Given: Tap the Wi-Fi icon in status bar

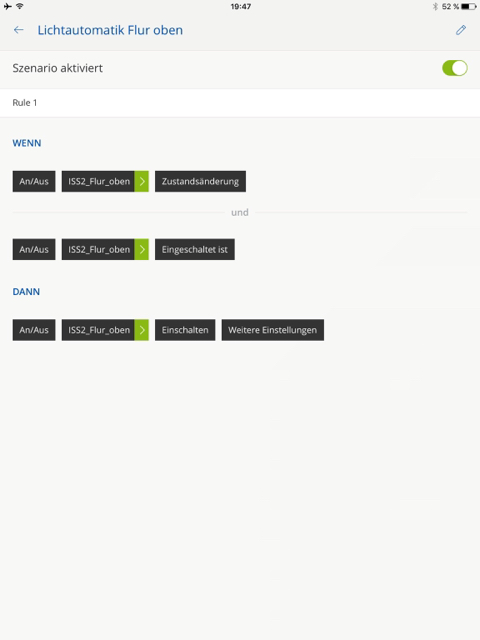Looking at the screenshot, I should click(x=20, y=6).
